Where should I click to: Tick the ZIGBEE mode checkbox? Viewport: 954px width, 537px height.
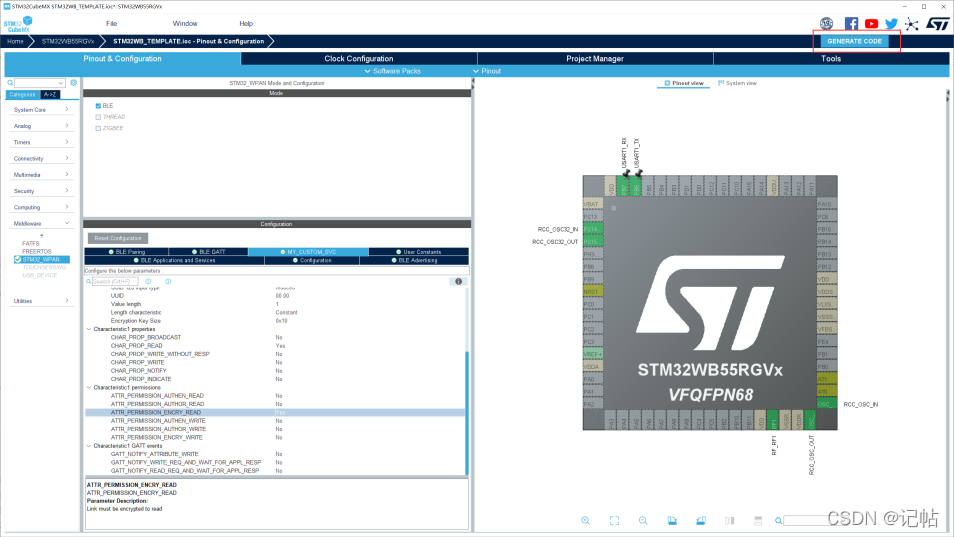pos(98,128)
